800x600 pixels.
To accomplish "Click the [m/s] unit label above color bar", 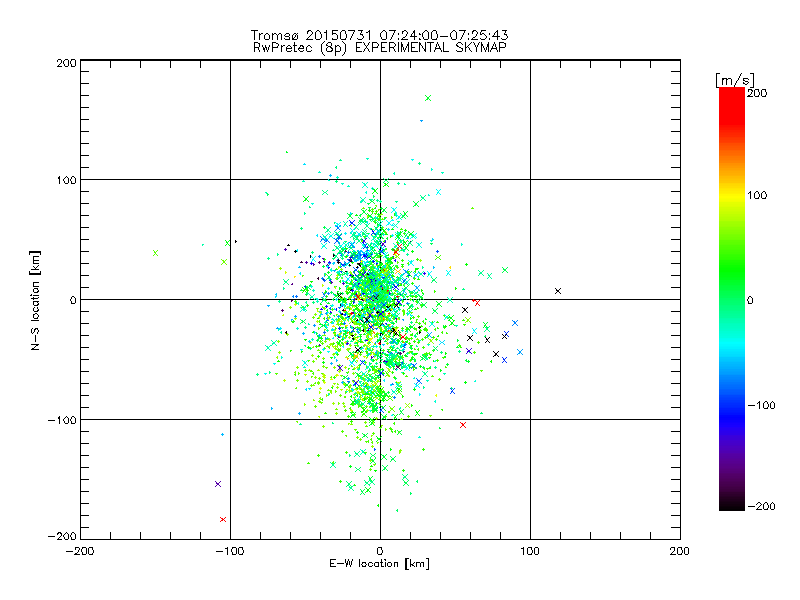I will click(x=735, y=80).
